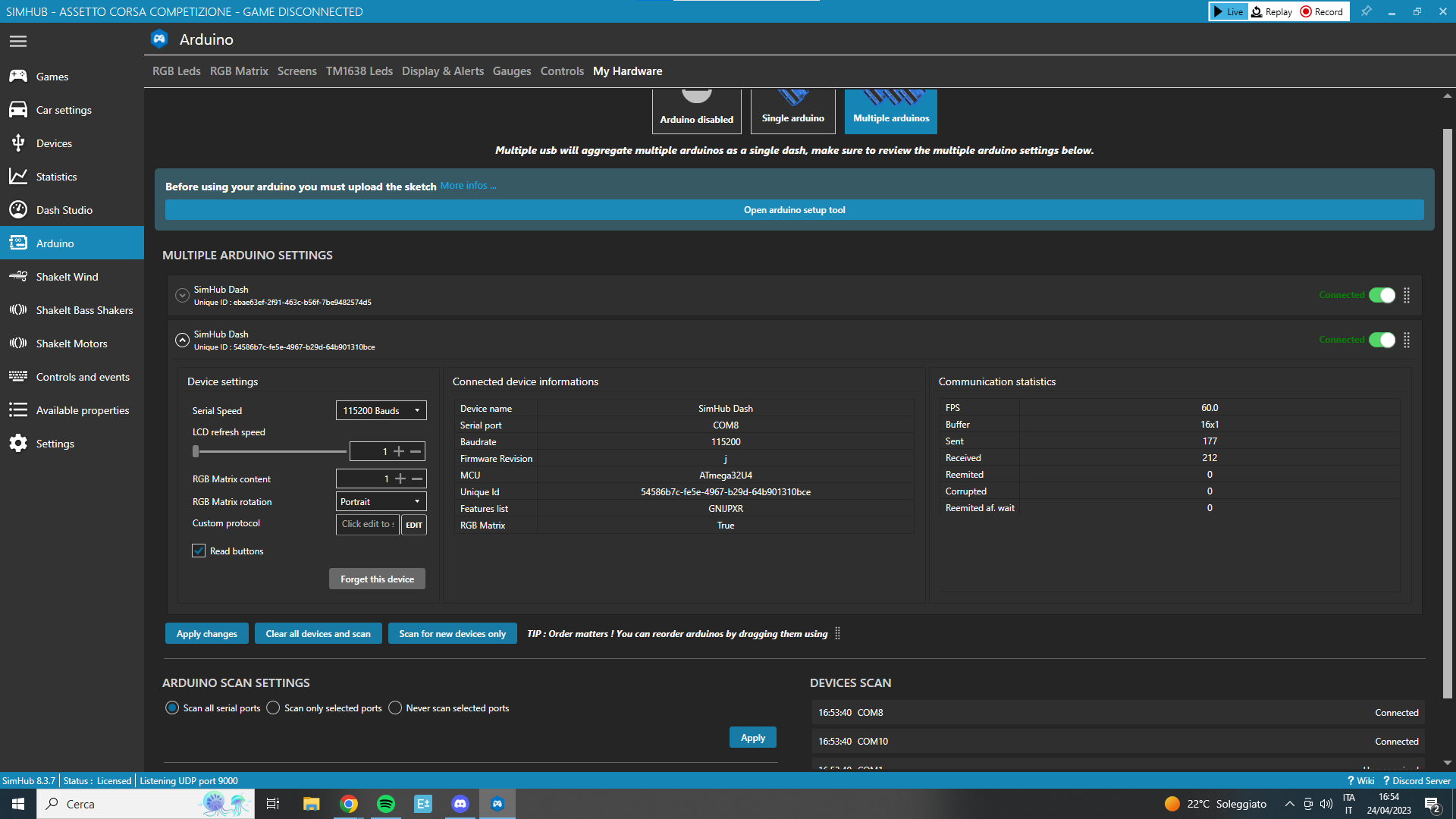Click the LCD refresh speed slider handle
The image size is (1456, 819).
coord(196,451)
